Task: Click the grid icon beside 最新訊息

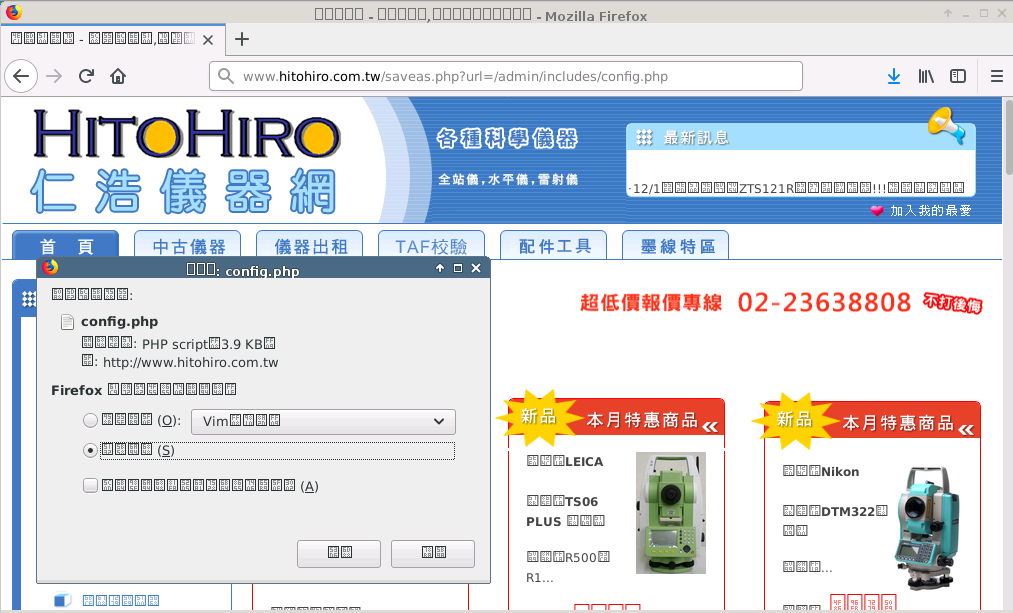Action: 644,137
